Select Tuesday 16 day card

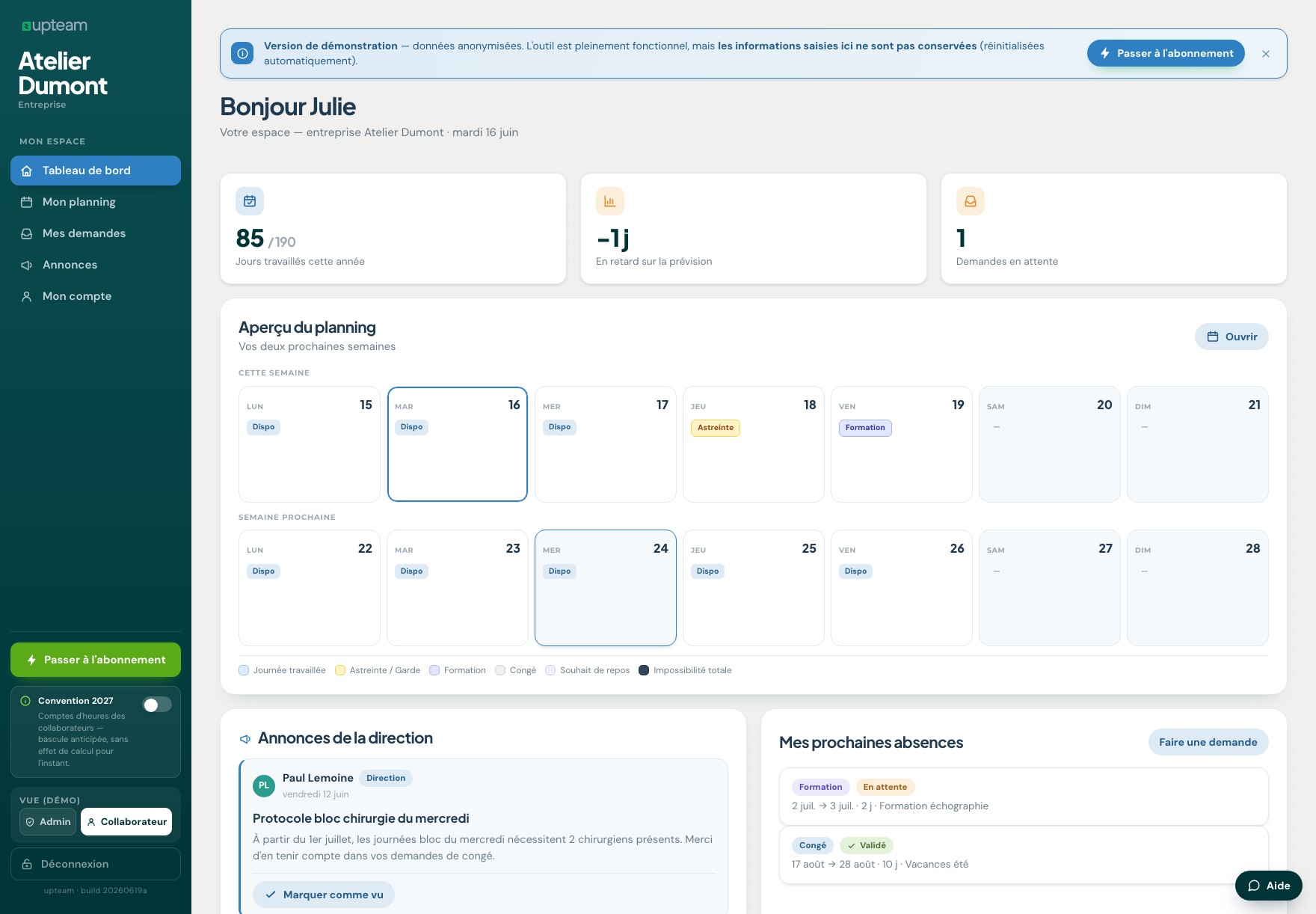pos(458,444)
